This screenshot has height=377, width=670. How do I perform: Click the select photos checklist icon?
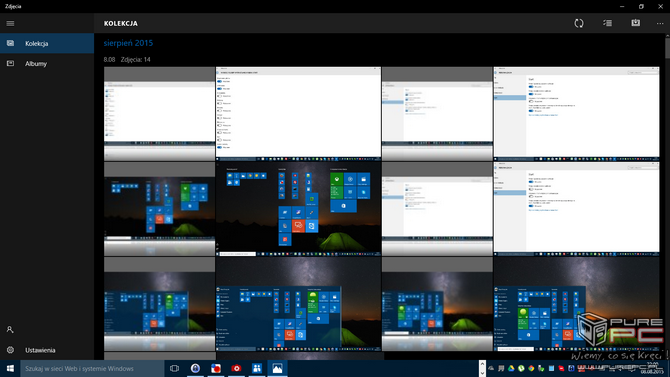[x=607, y=23]
